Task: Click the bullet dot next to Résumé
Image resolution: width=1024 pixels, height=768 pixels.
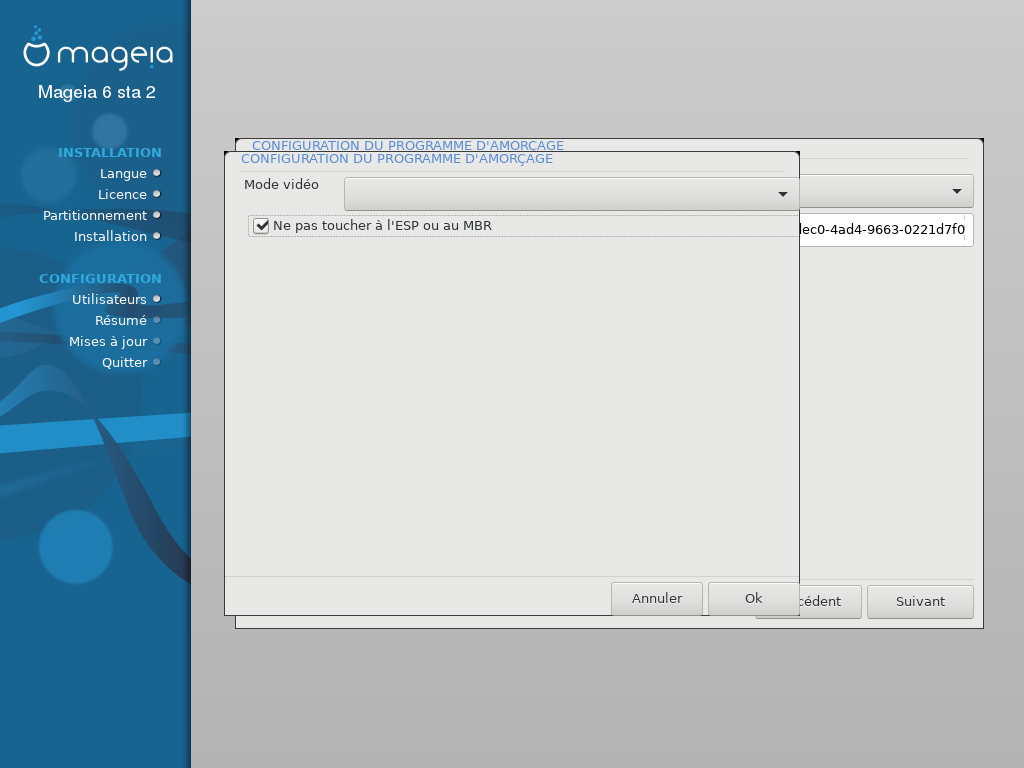Action: 157,320
